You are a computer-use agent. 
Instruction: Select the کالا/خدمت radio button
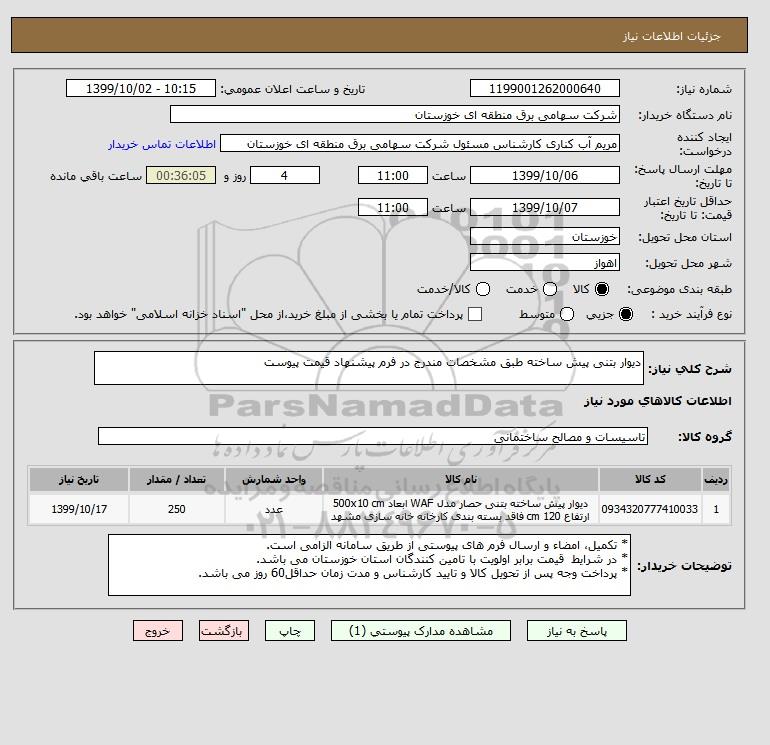click(483, 289)
